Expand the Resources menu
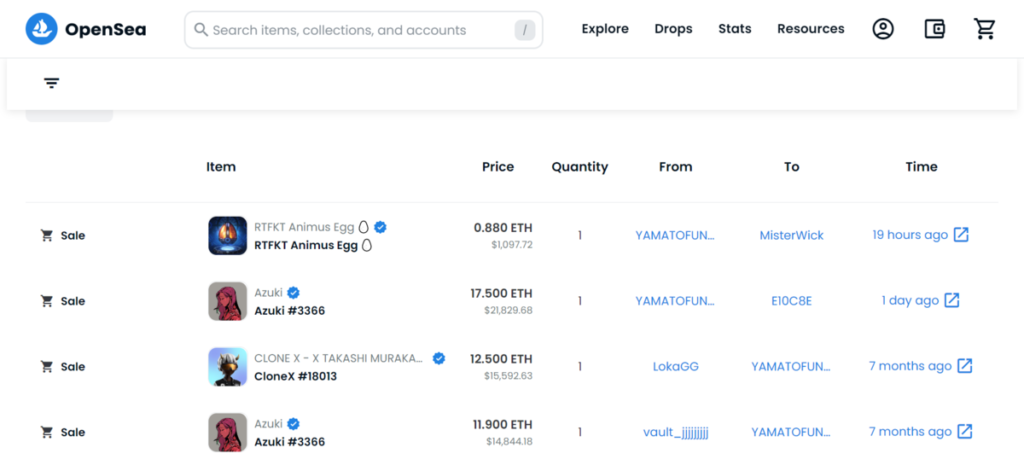Screen dimensions: 1024x465 (810, 29)
